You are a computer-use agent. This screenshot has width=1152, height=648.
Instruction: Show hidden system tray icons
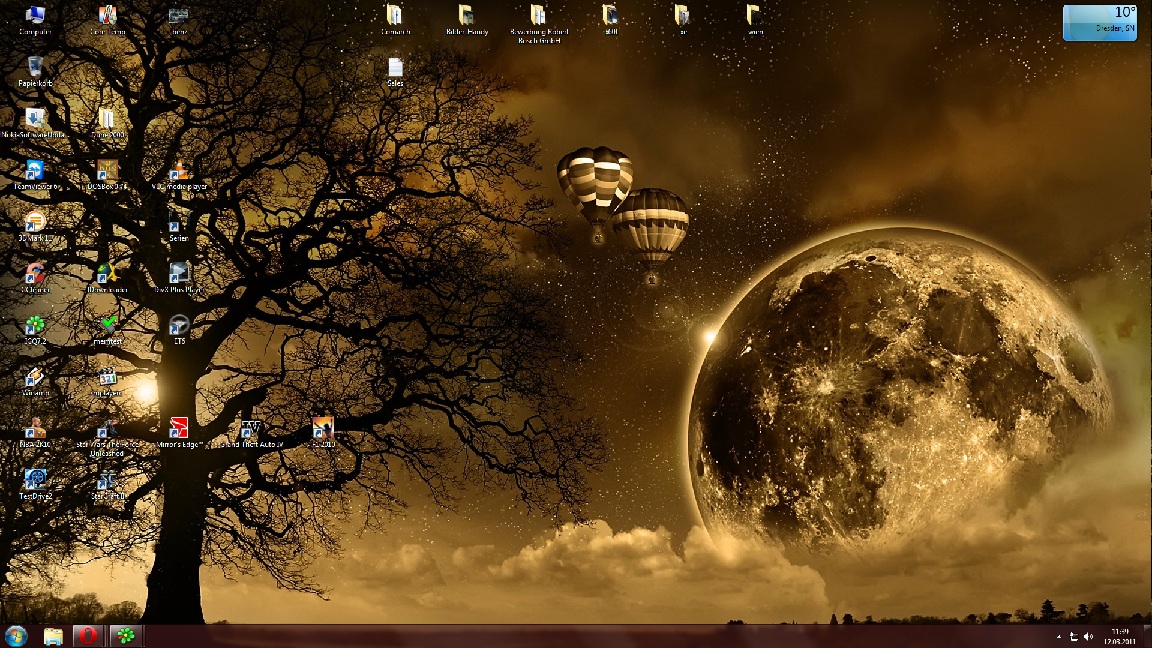tap(1058, 637)
